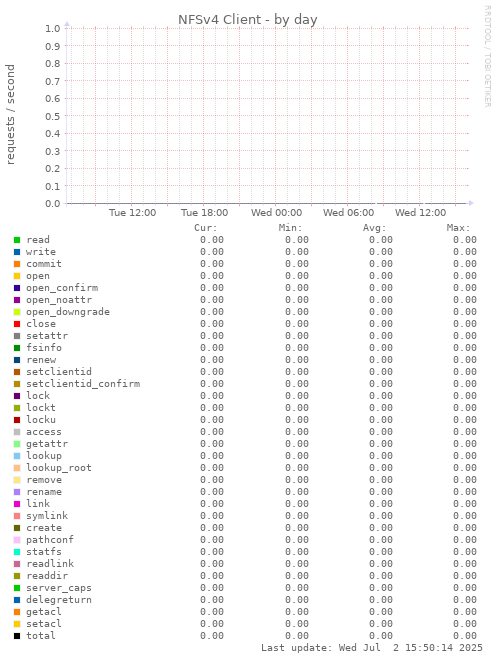497x660 pixels.
Task: Click the black total legend swatch
Action: click(17, 636)
